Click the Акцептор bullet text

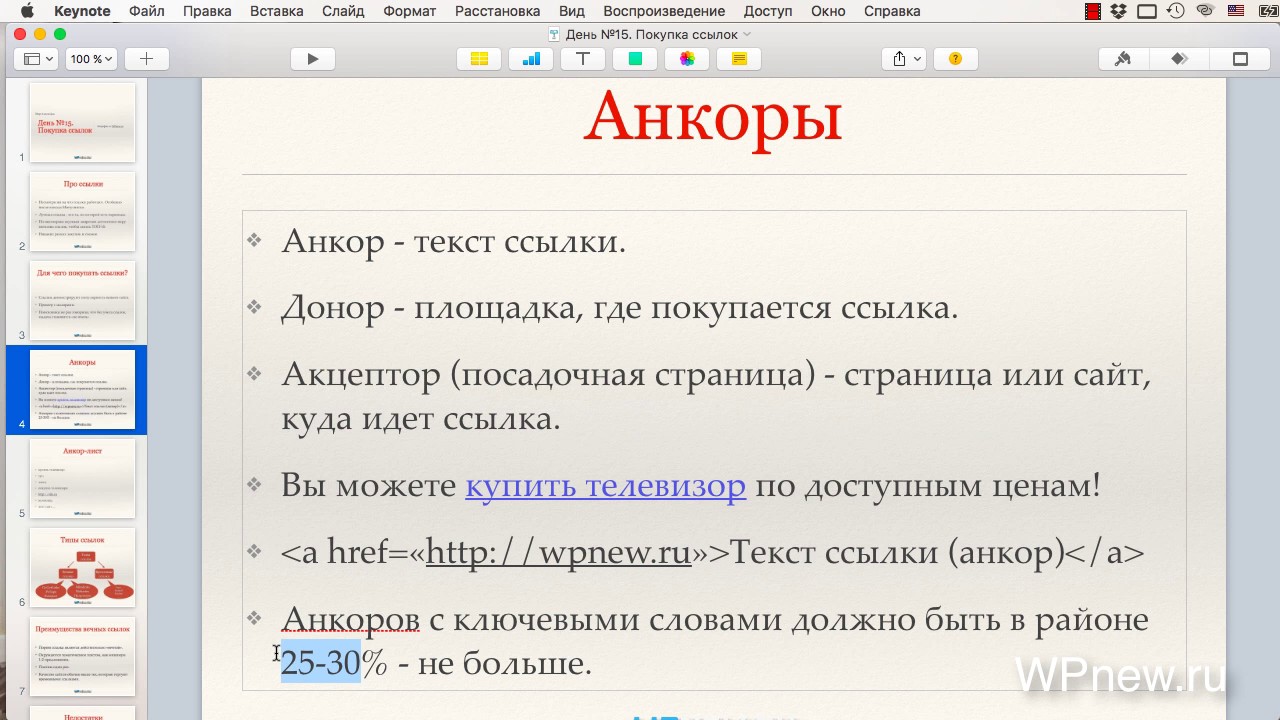(x=716, y=396)
